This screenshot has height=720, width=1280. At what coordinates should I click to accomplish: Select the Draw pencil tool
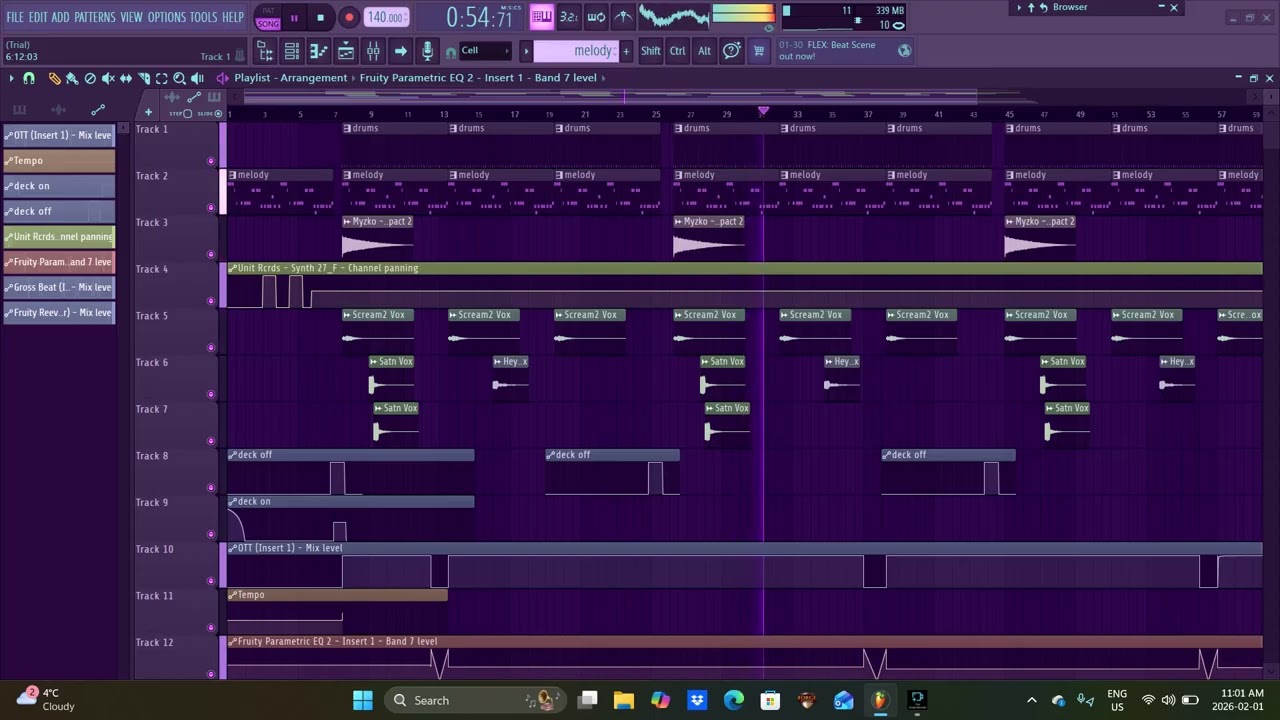pos(54,78)
